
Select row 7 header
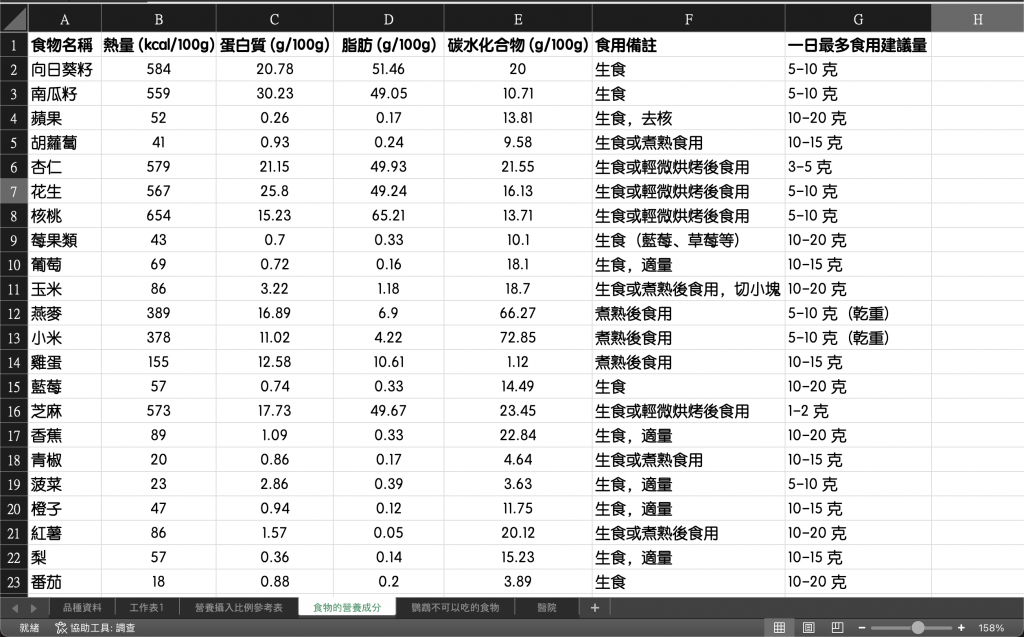coord(14,191)
